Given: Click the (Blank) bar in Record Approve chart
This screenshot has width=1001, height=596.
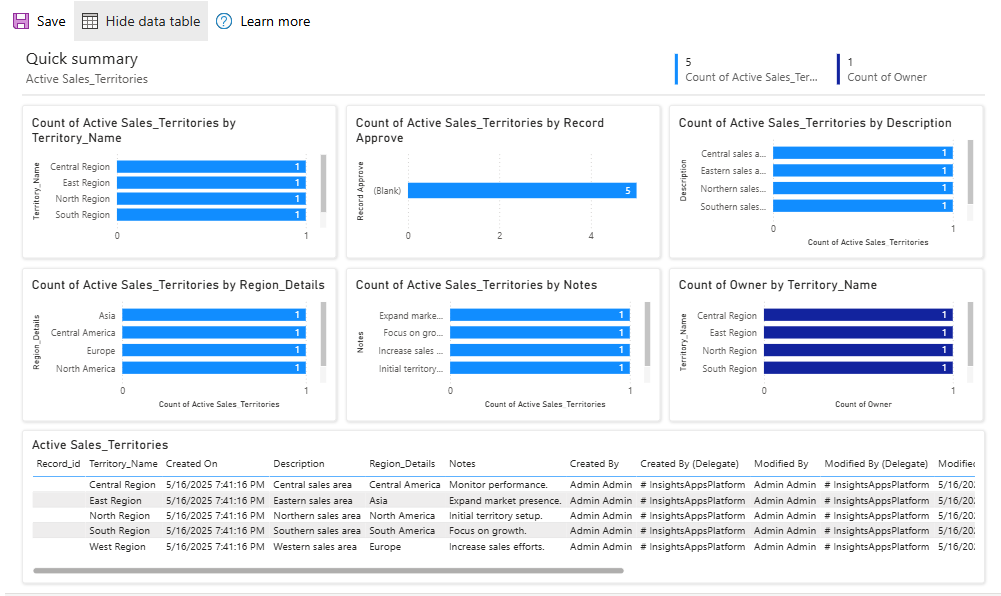Looking at the screenshot, I should pyautogui.click(x=521, y=190).
